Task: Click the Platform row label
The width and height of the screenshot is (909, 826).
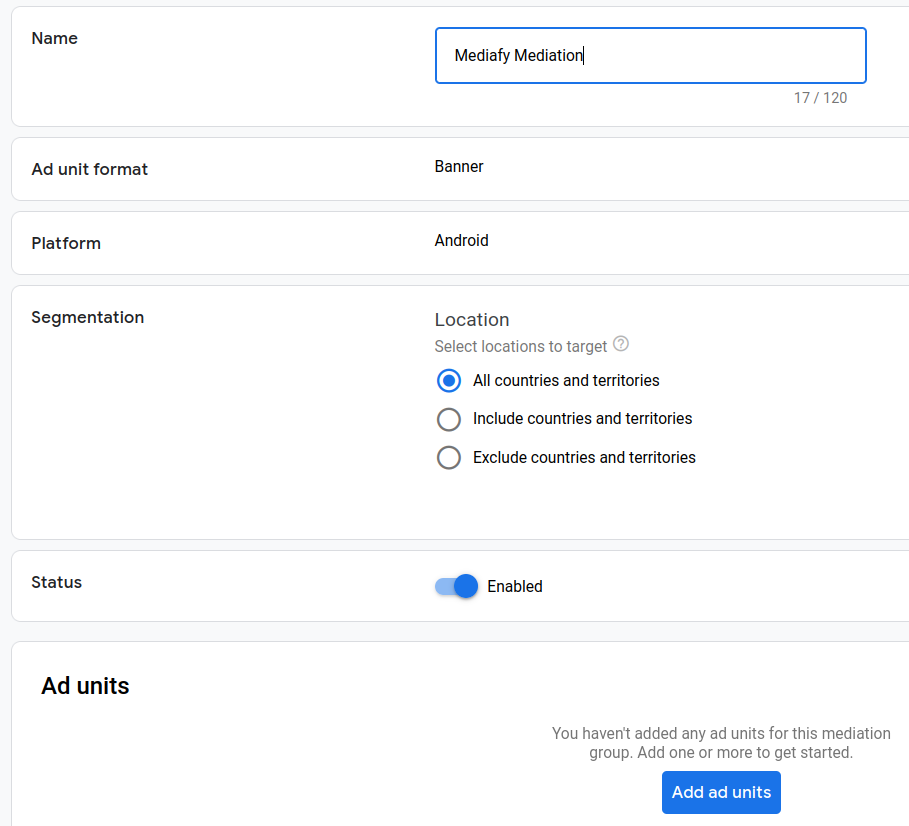Action: (66, 244)
